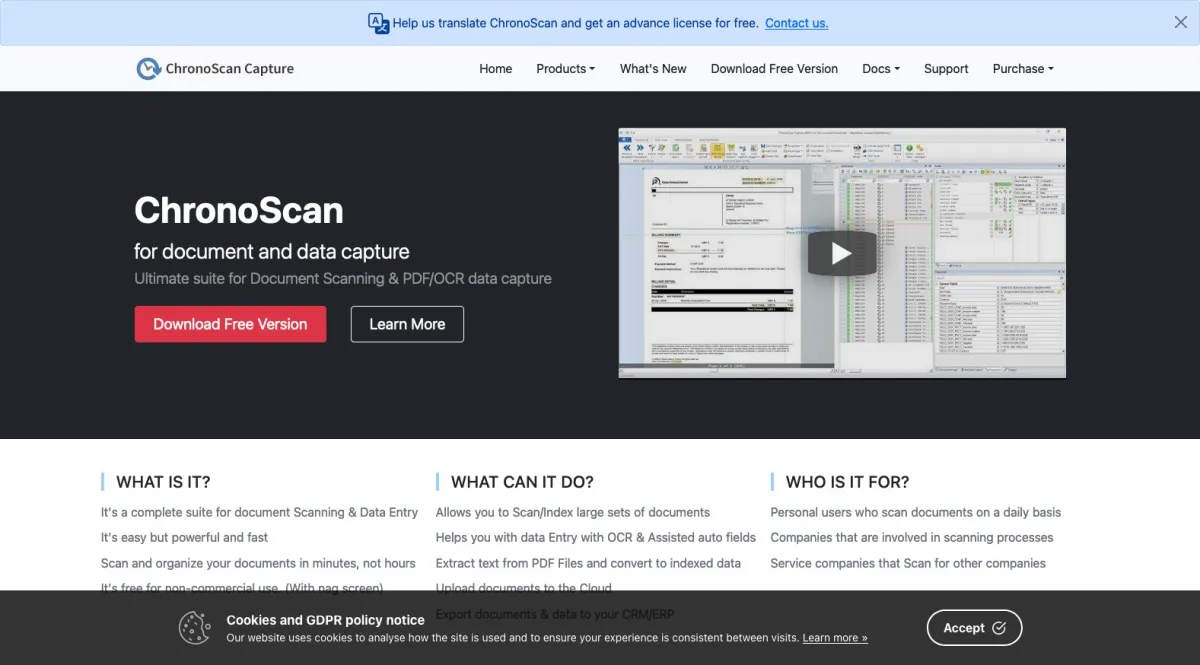Viewport: 1200px width, 665px height.
Task: Click the red Download Free Version button
Action: [x=230, y=324]
